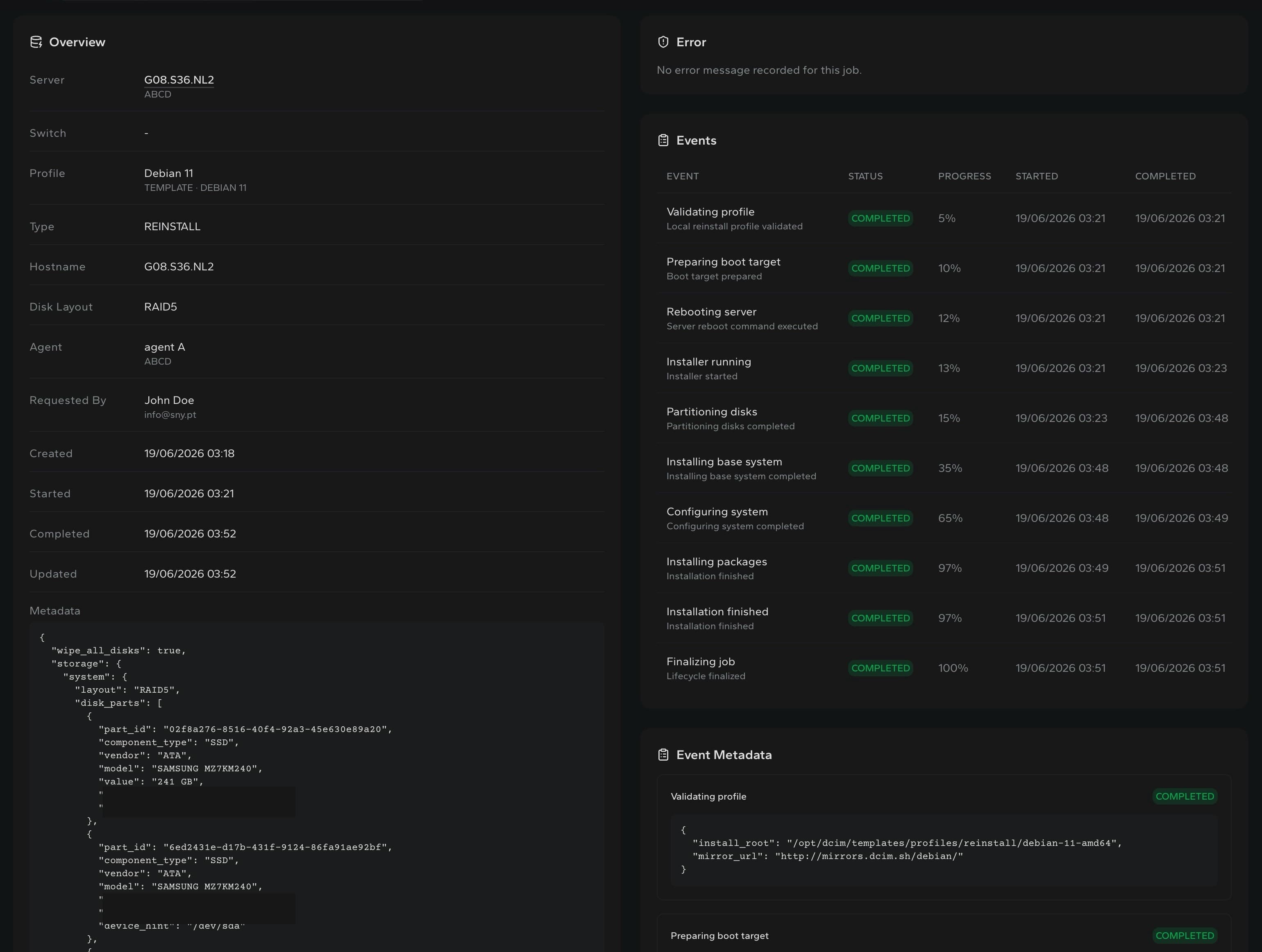Click the COMPLETED column header
This screenshot has width=1262, height=952.
pos(1165,176)
